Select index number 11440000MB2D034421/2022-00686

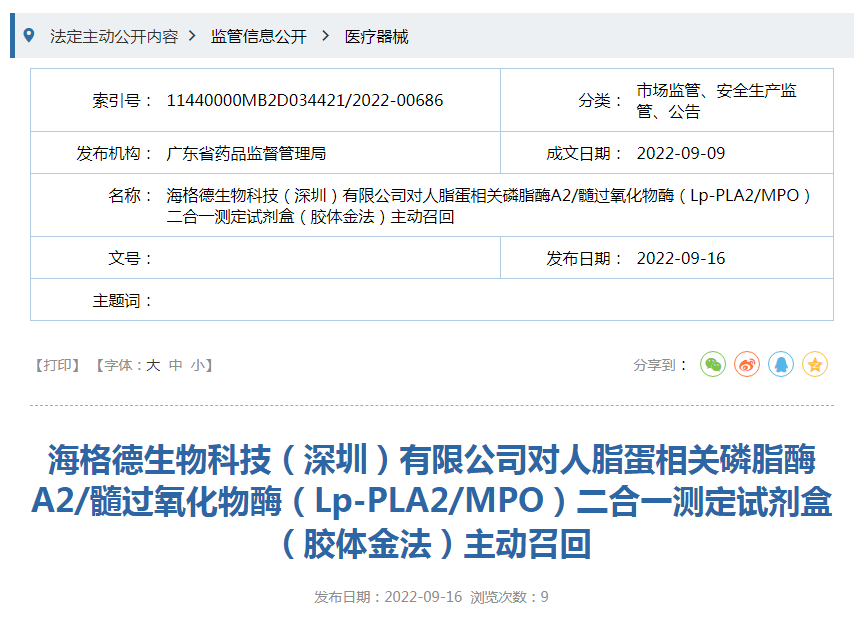click(x=305, y=101)
